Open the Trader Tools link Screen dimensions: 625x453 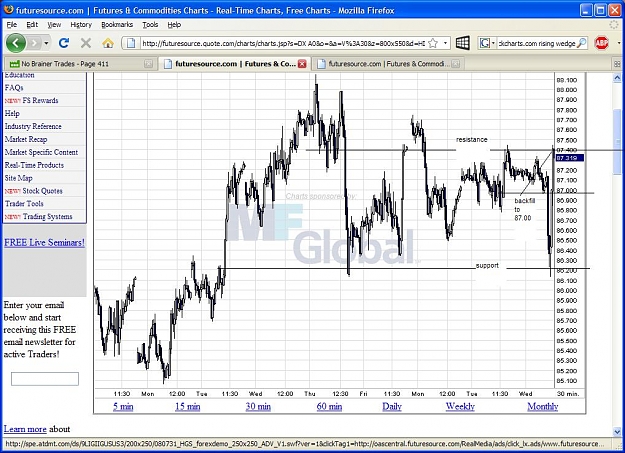[24, 204]
